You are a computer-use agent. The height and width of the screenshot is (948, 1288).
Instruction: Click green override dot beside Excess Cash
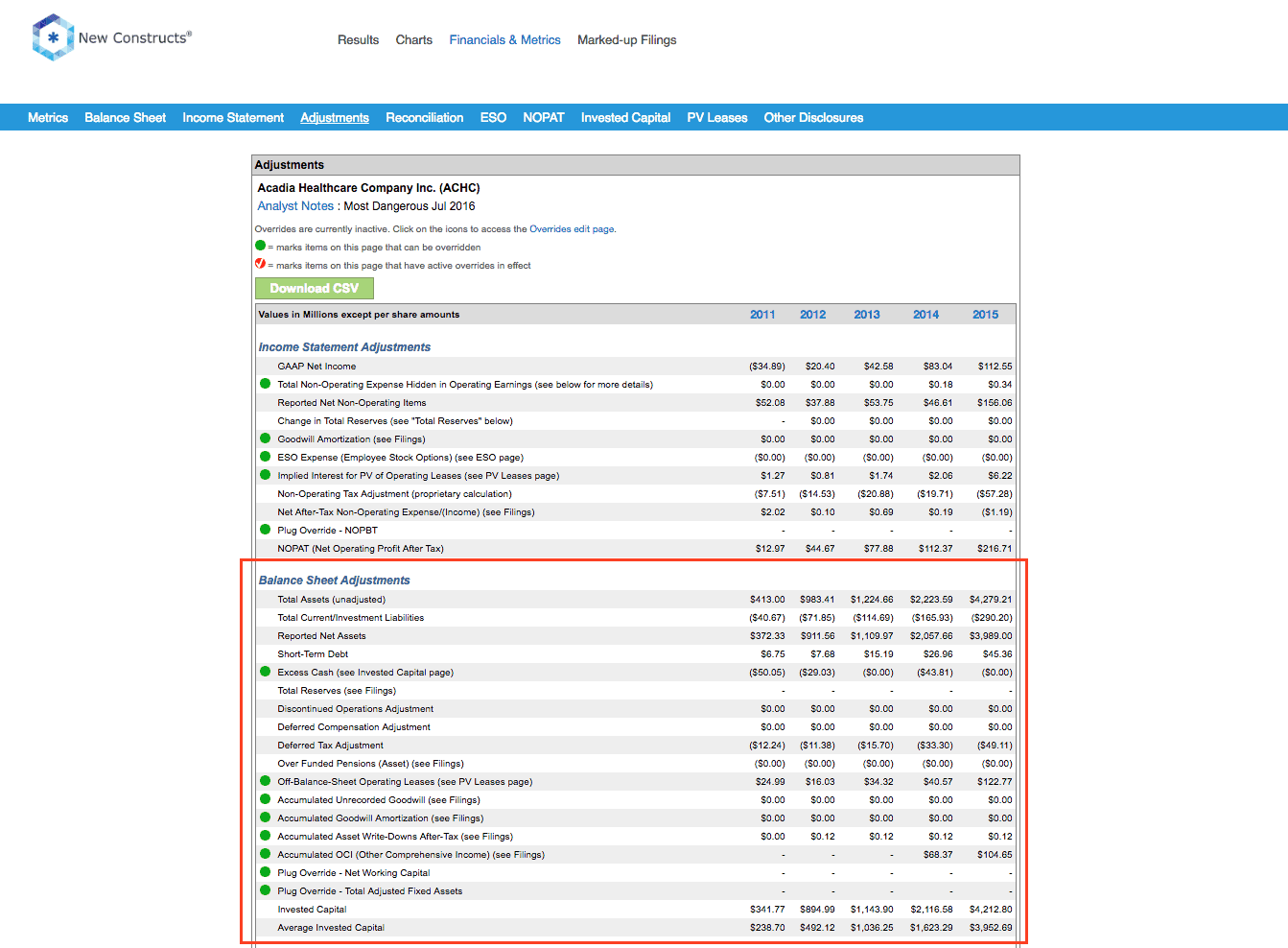[266, 672]
